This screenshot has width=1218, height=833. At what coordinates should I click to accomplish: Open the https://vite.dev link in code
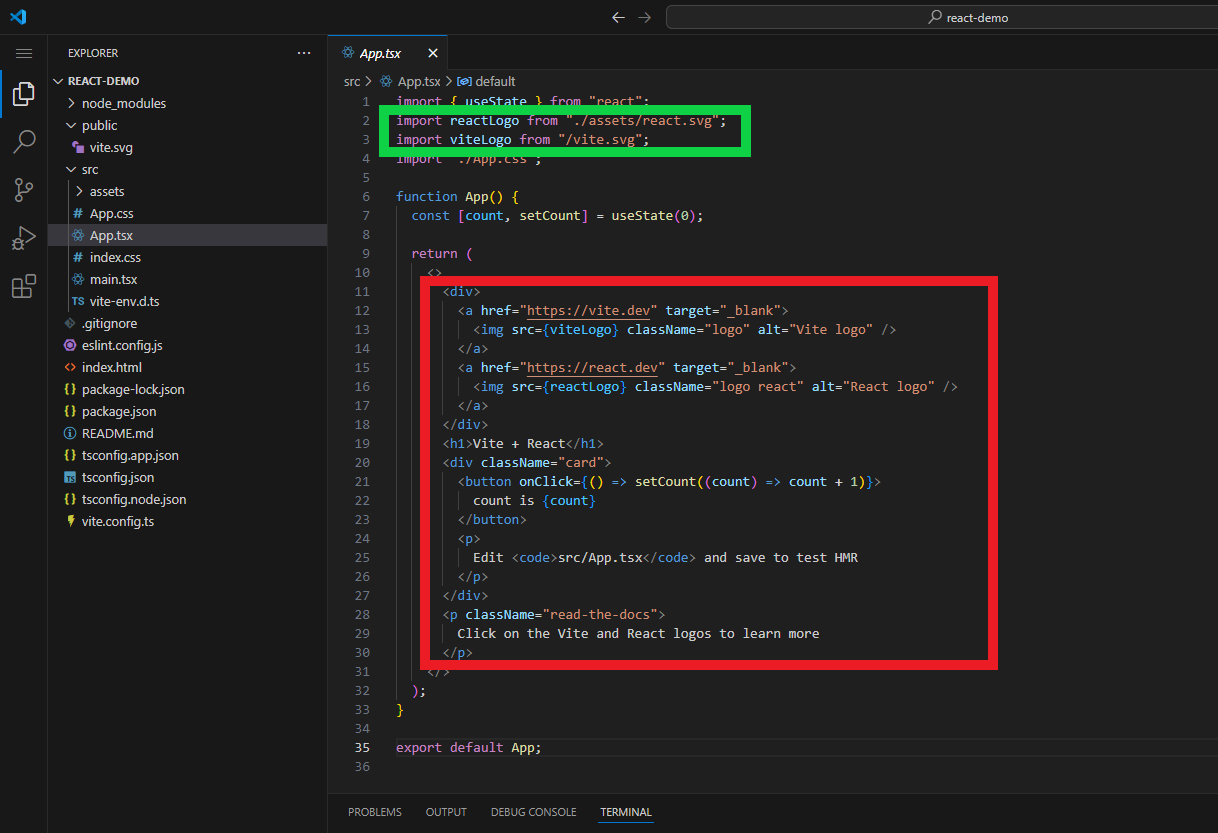(589, 311)
